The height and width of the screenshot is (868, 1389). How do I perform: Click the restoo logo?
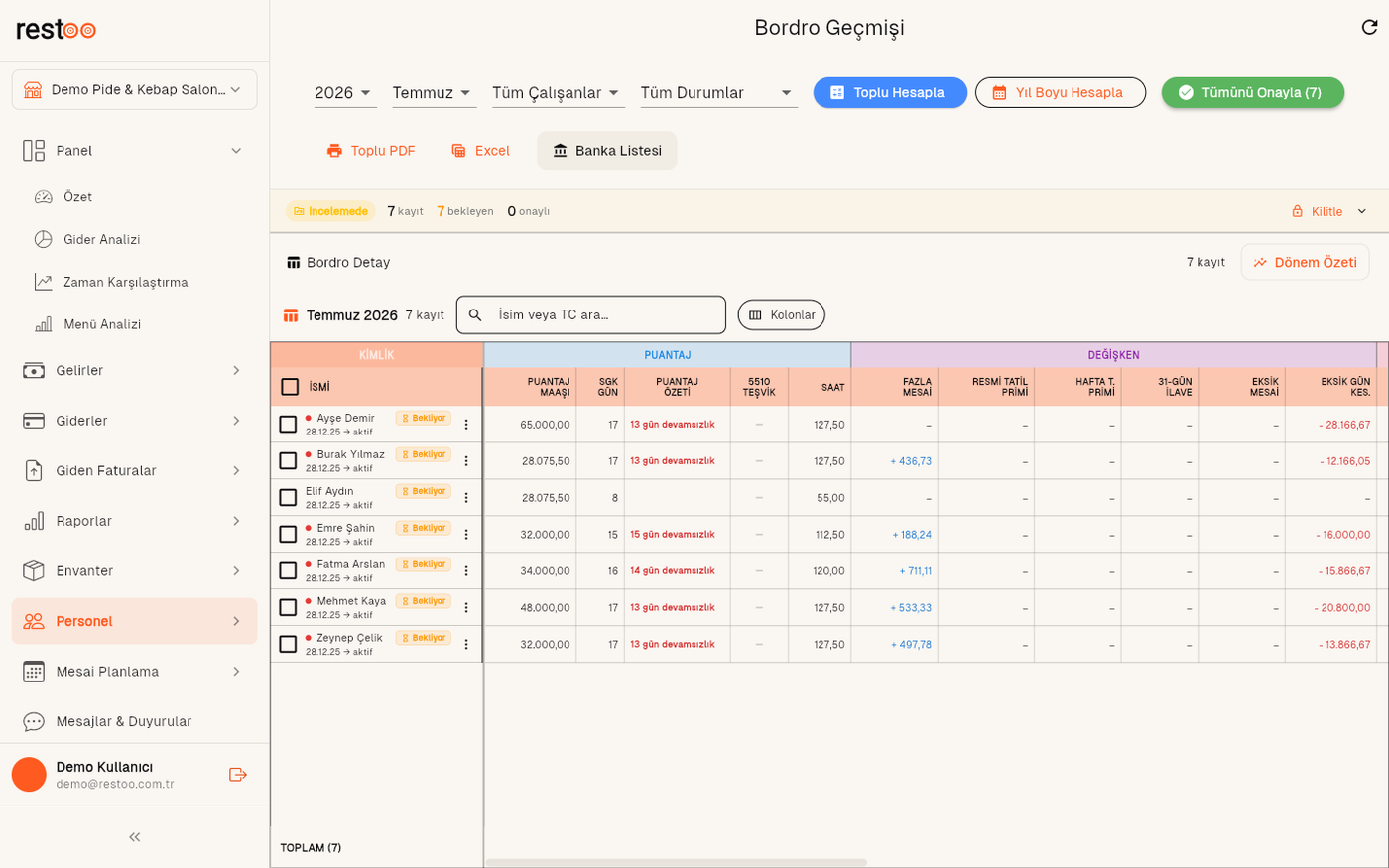[56, 30]
